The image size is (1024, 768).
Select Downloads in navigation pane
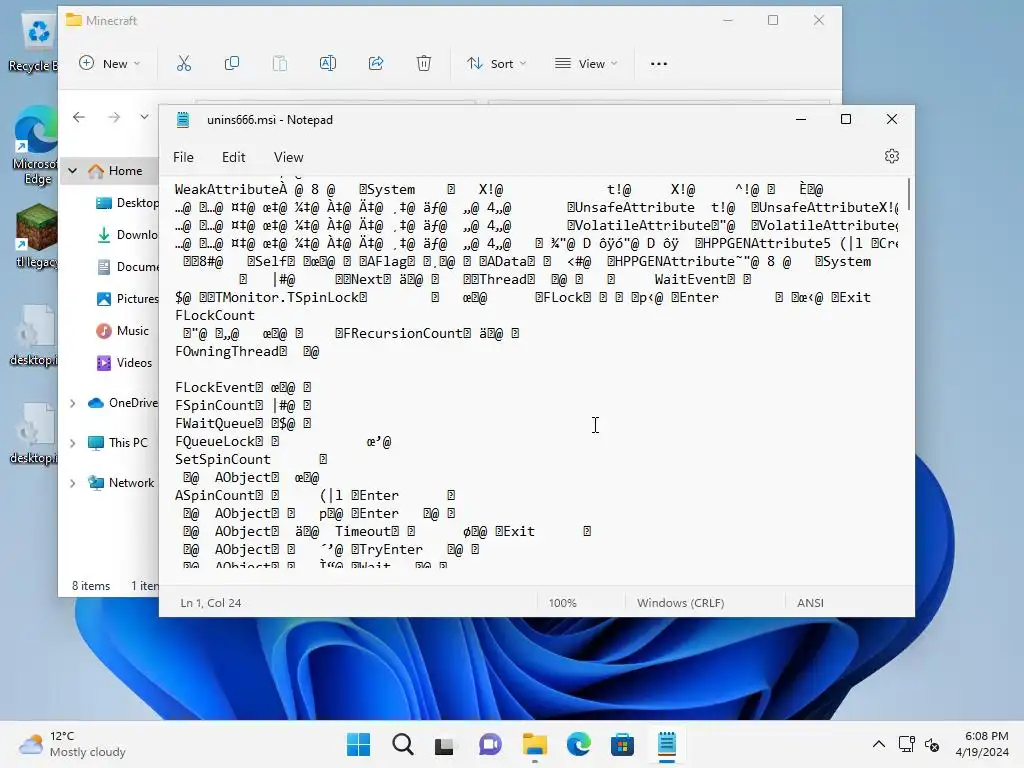[127, 235]
